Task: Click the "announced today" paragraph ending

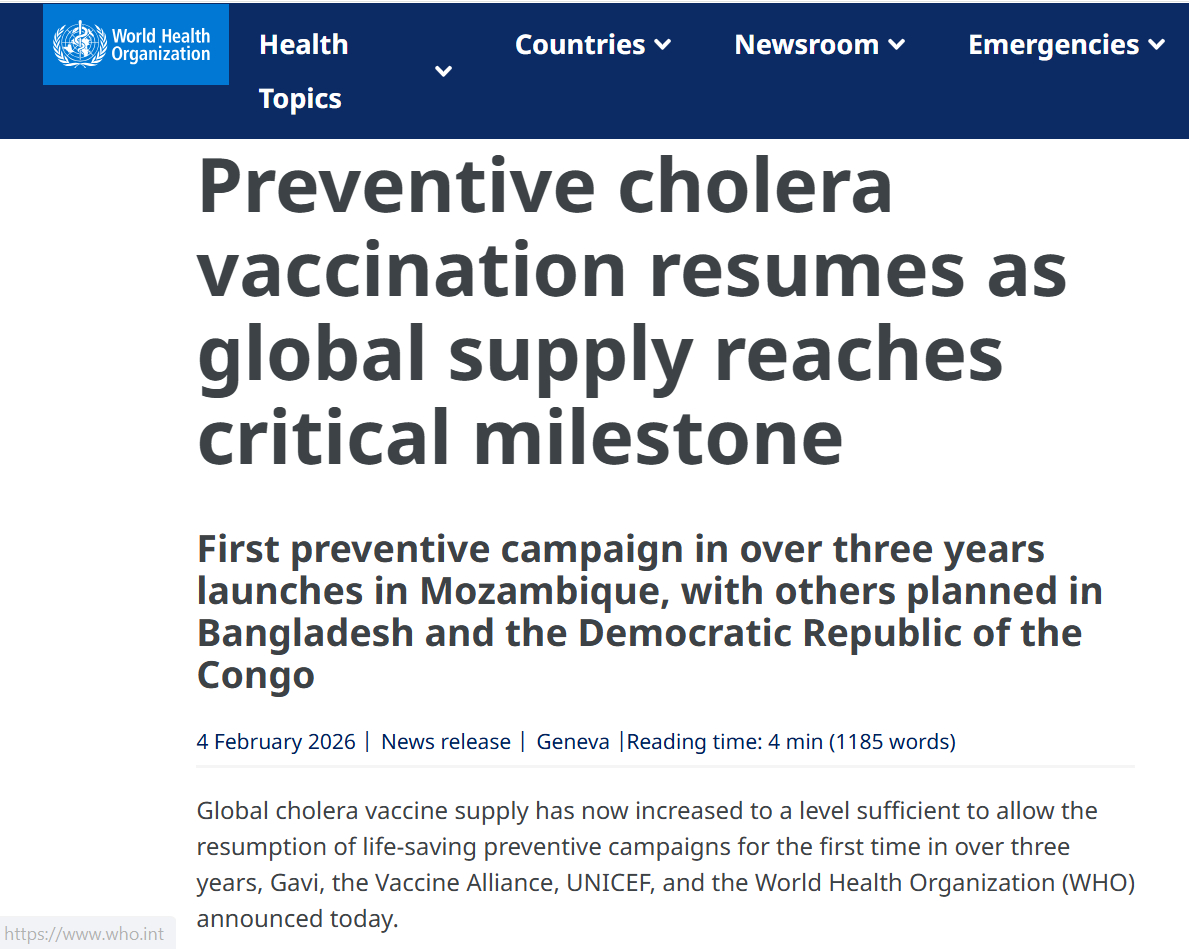Action: [297, 919]
